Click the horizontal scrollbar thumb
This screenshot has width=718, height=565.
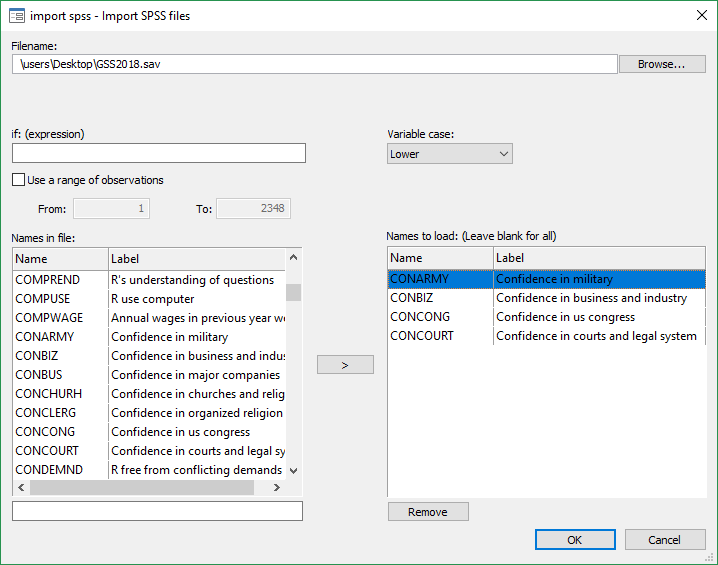142,488
